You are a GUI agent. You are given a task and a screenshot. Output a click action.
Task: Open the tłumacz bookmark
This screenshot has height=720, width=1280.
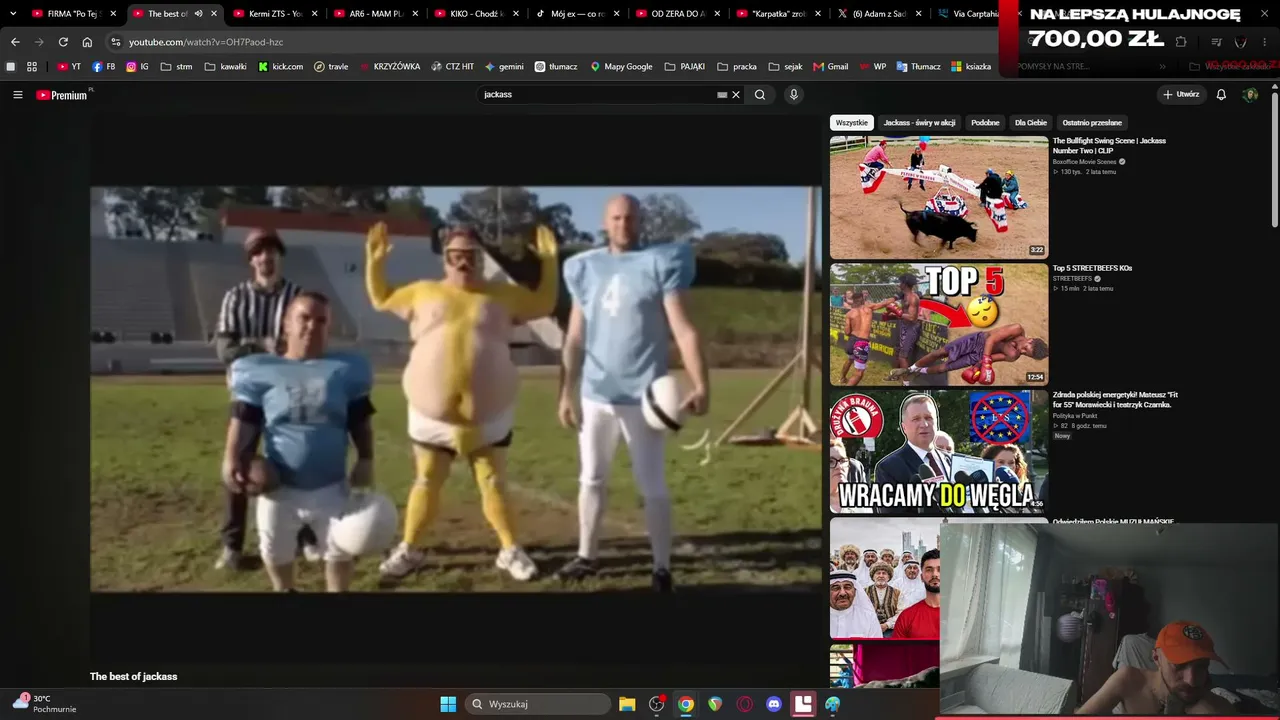(556, 67)
